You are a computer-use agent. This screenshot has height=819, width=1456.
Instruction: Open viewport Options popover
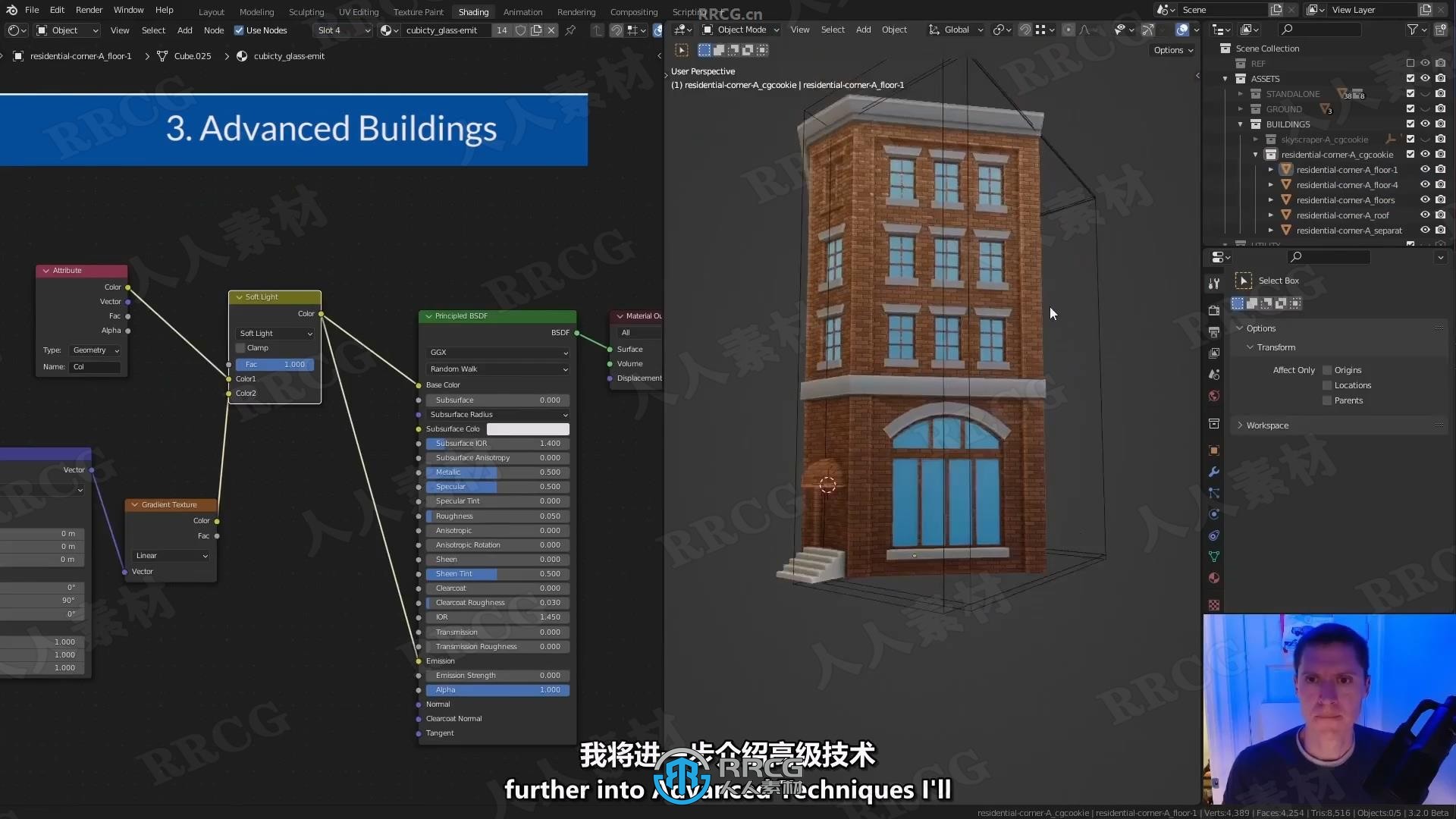point(1173,50)
